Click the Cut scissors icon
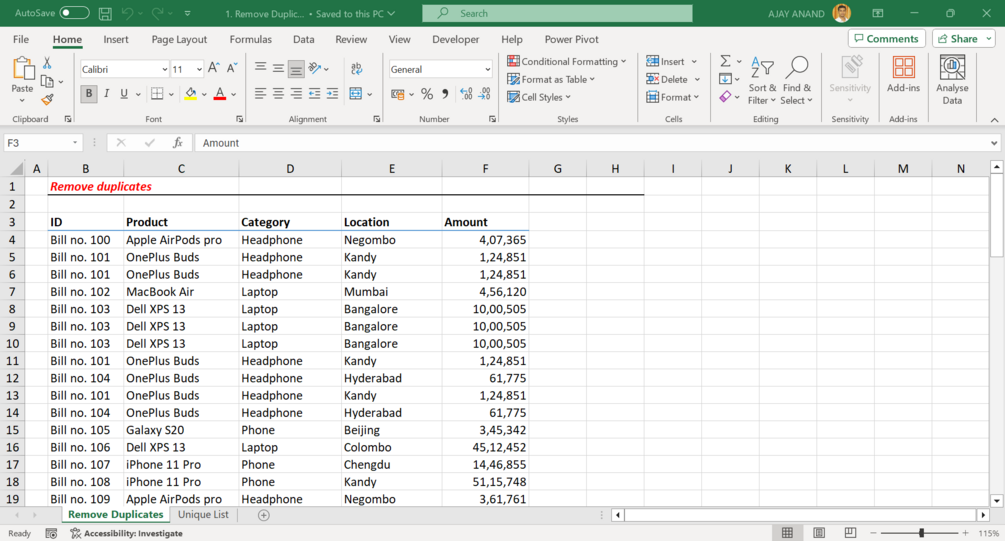 point(47,63)
